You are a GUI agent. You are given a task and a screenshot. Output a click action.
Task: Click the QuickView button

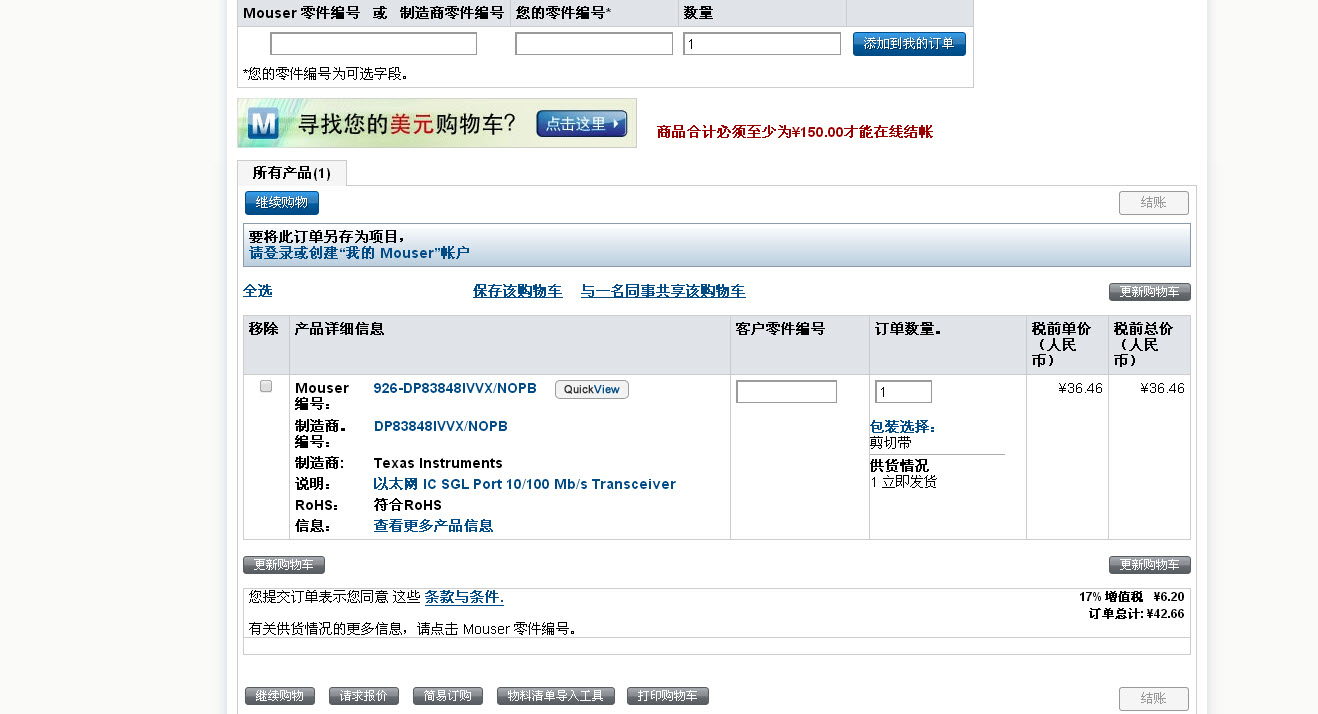click(592, 389)
